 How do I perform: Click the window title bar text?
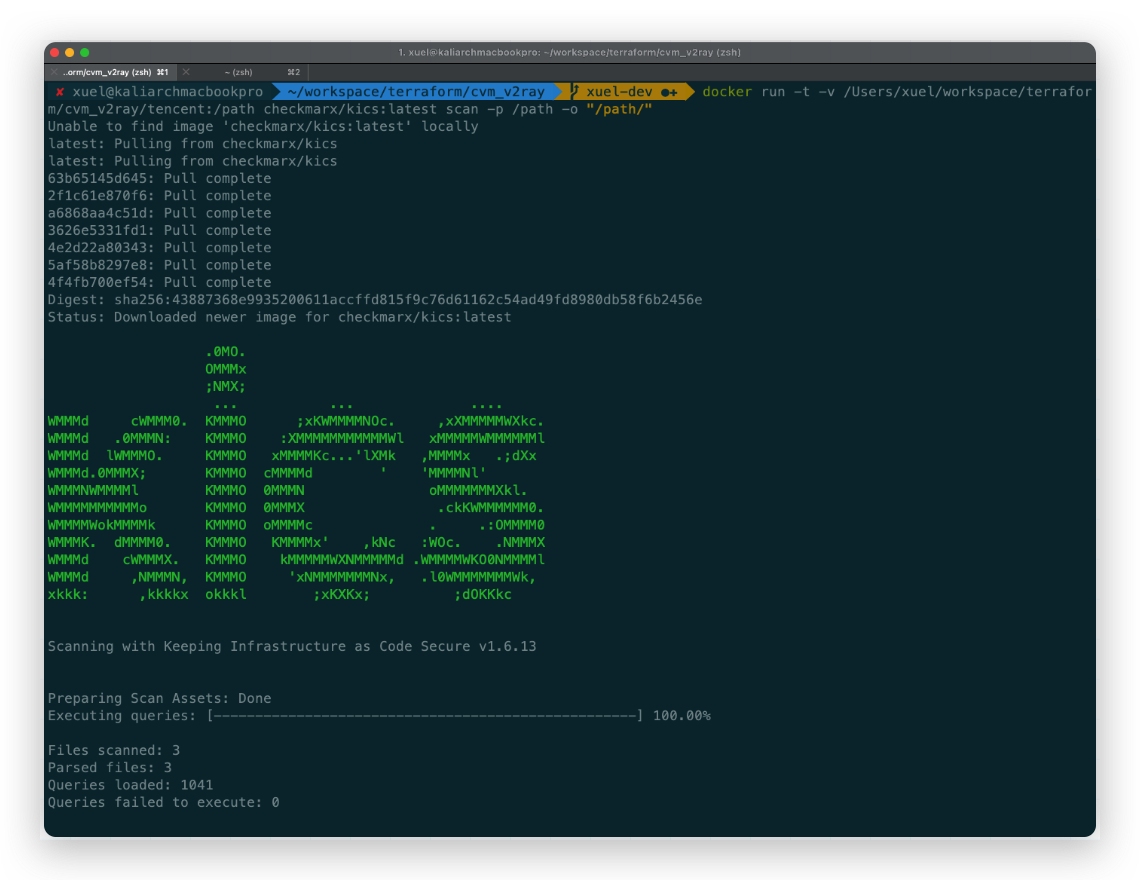tap(568, 52)
